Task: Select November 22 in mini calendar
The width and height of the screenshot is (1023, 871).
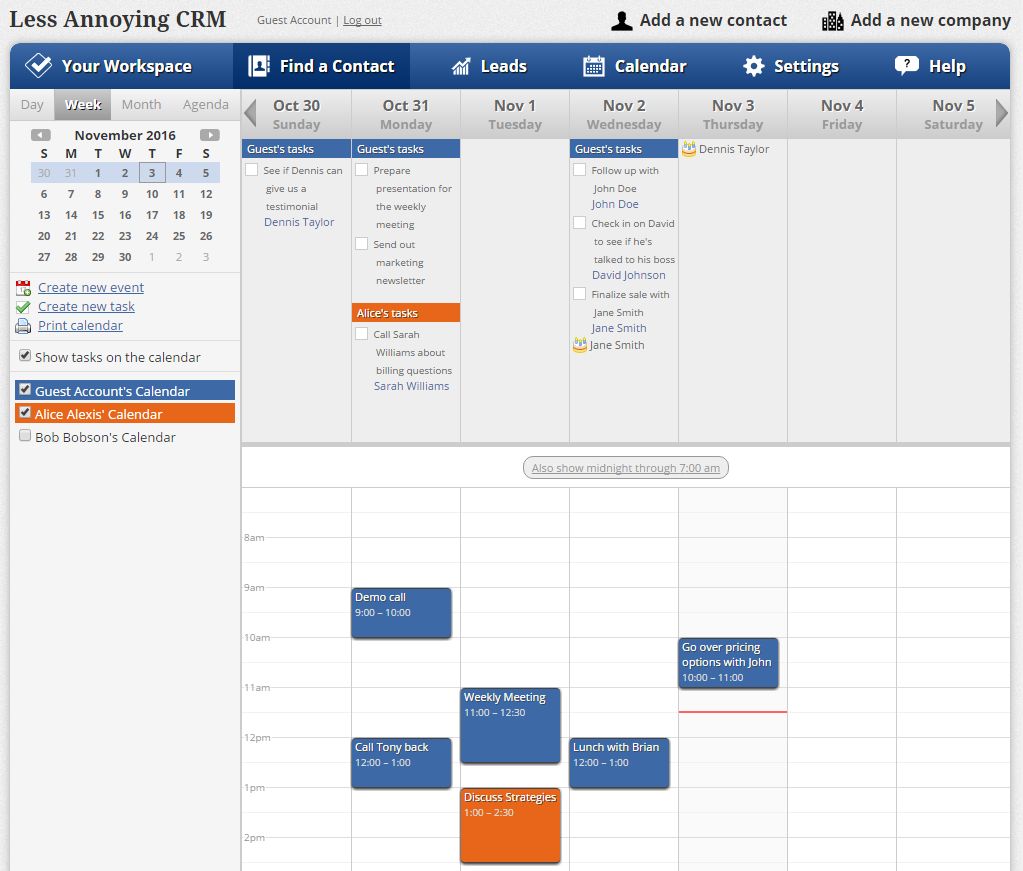Action: pyautogui.click(x=98, y=236)
